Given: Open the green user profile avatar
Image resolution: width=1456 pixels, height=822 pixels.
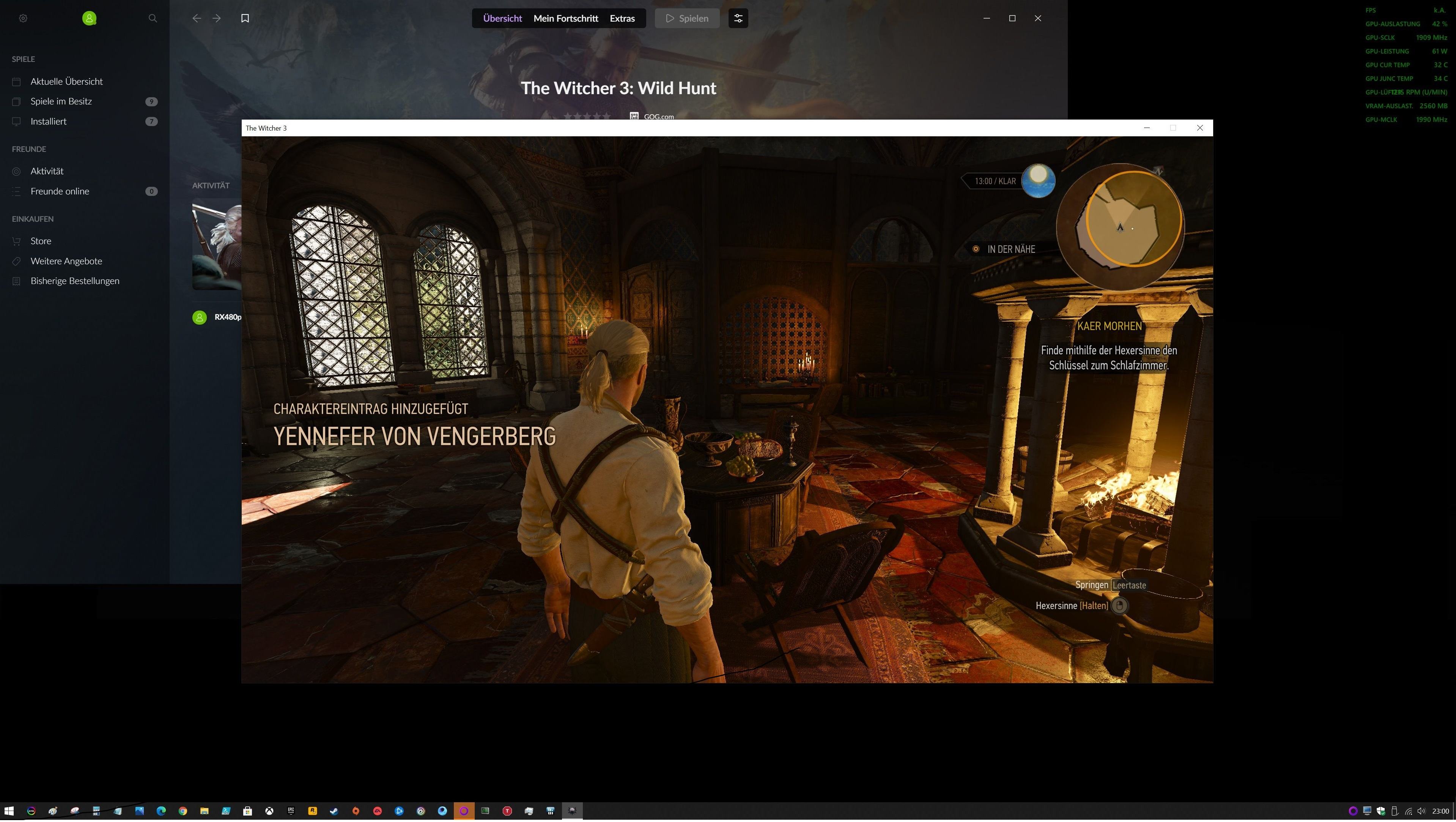Looking at the screenshot, I should coord(89,18).
